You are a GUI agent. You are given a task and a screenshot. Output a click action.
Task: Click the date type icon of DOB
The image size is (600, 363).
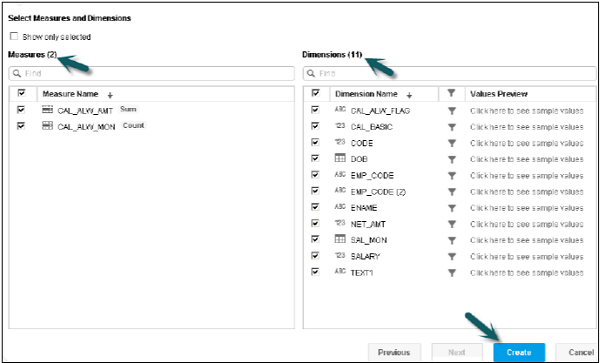click(x=340, y=158)
